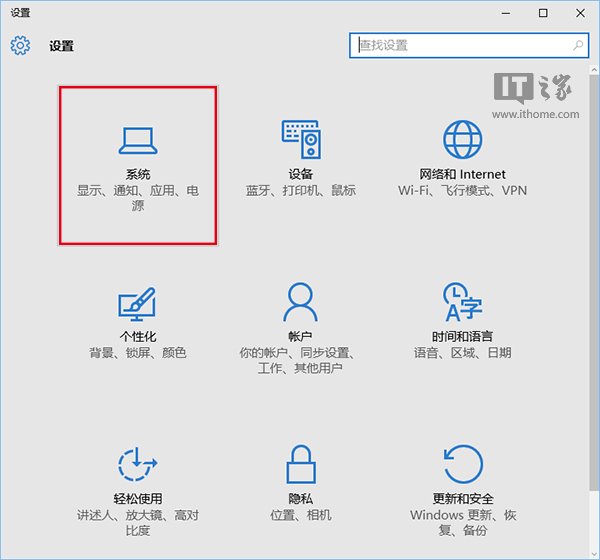Click the 系统 label text
Image resolution: width=600 pixels, height=560 pixels.
click(138, 174)
